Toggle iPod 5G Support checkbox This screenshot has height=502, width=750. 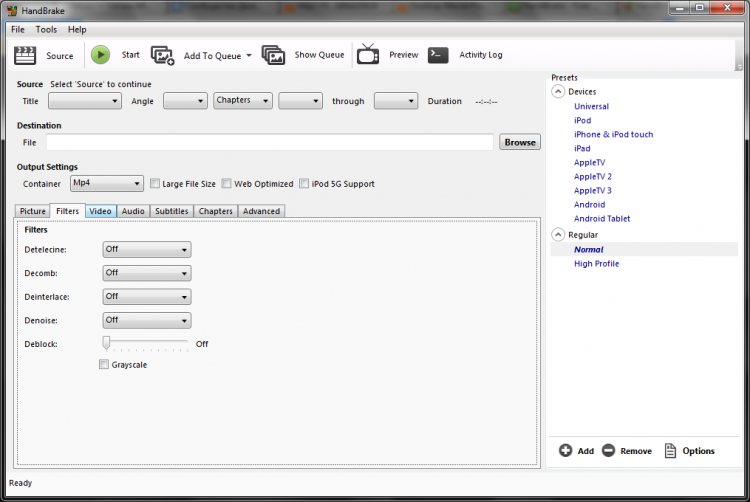[304, 184]
